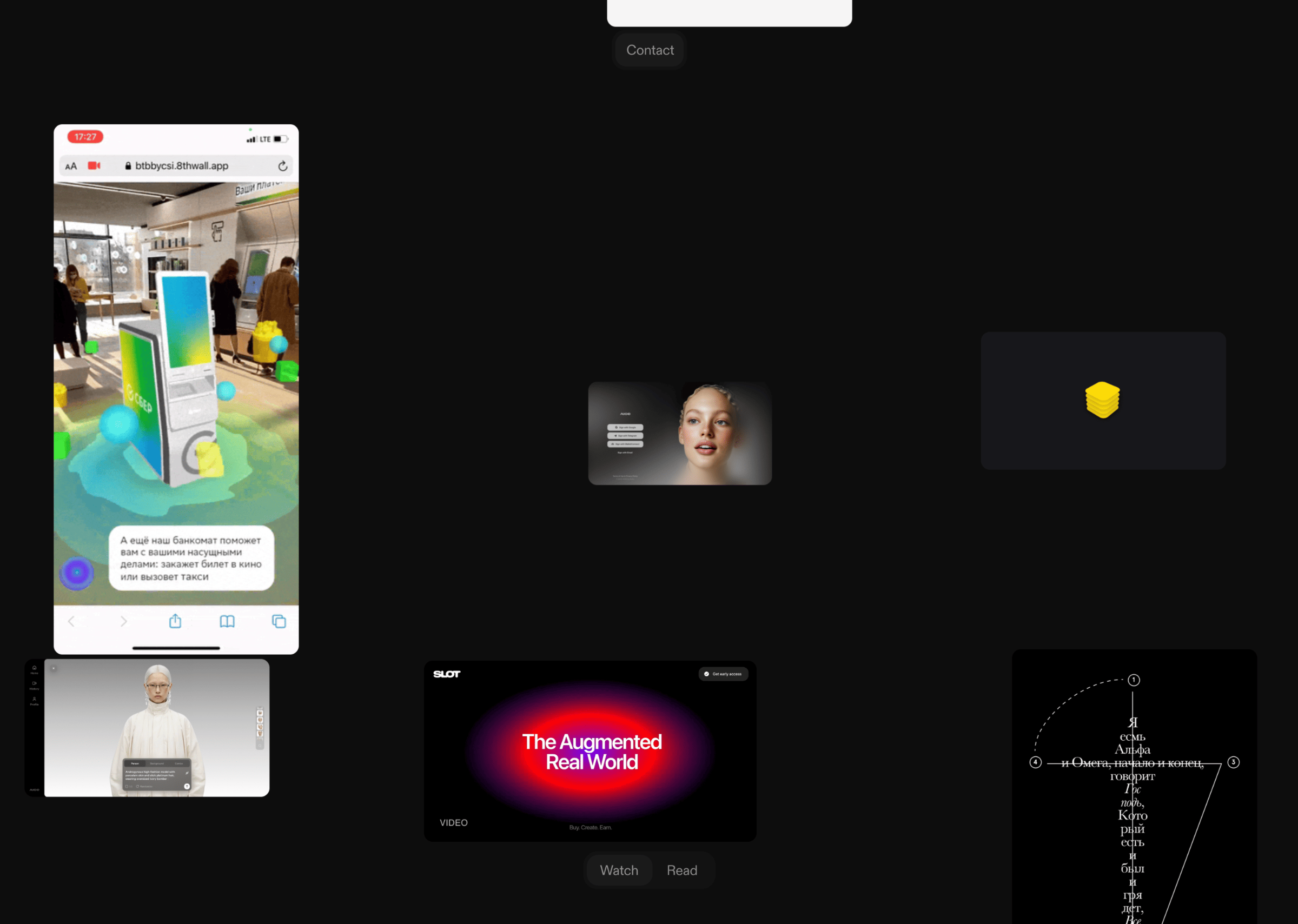Open the AR bank ATM phone thumbnail
This screenshot has width=1298, height=924.
(x=176, y=389)
